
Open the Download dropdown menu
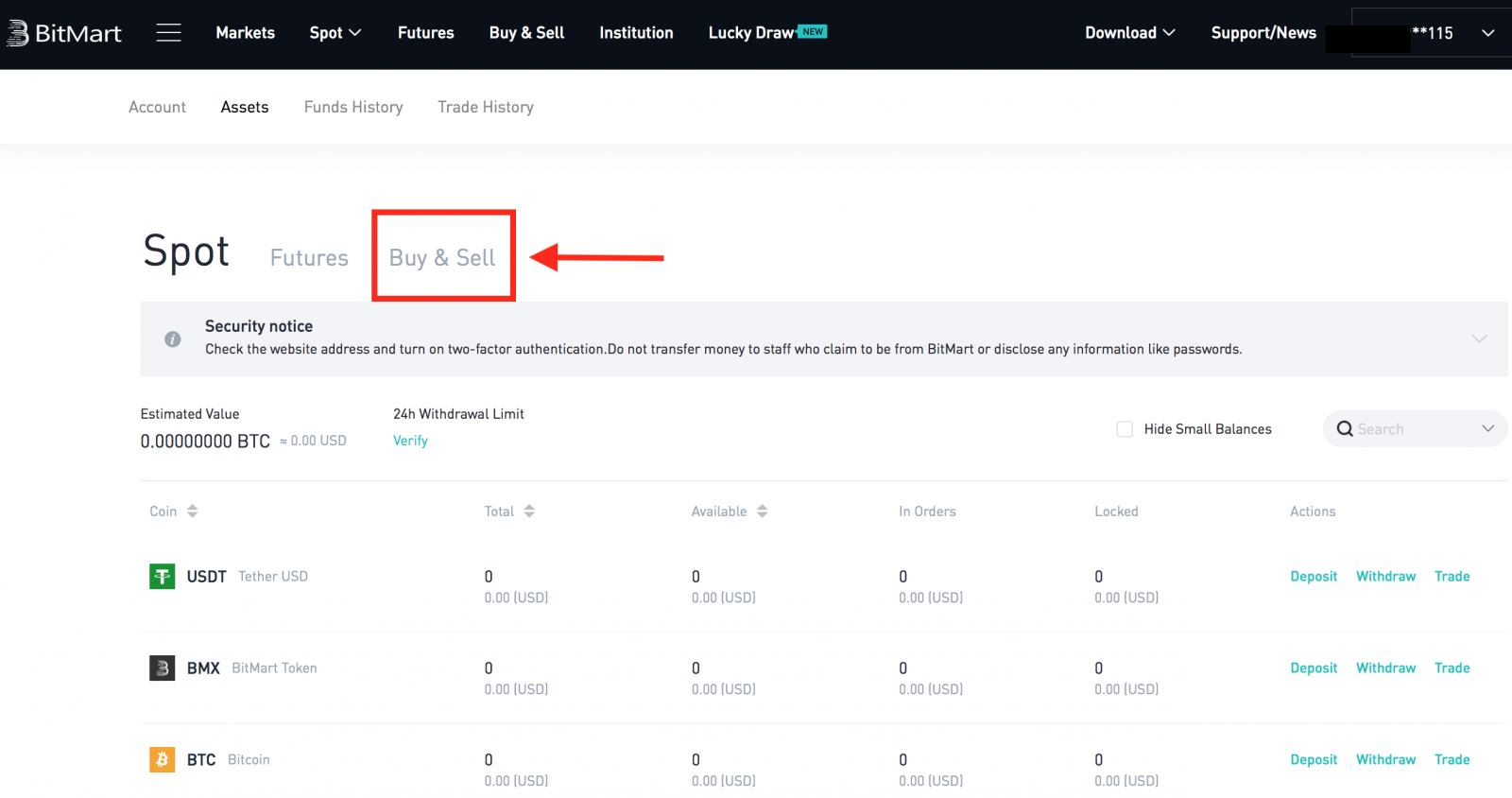pyautogui.click(x=1129, y=33)
